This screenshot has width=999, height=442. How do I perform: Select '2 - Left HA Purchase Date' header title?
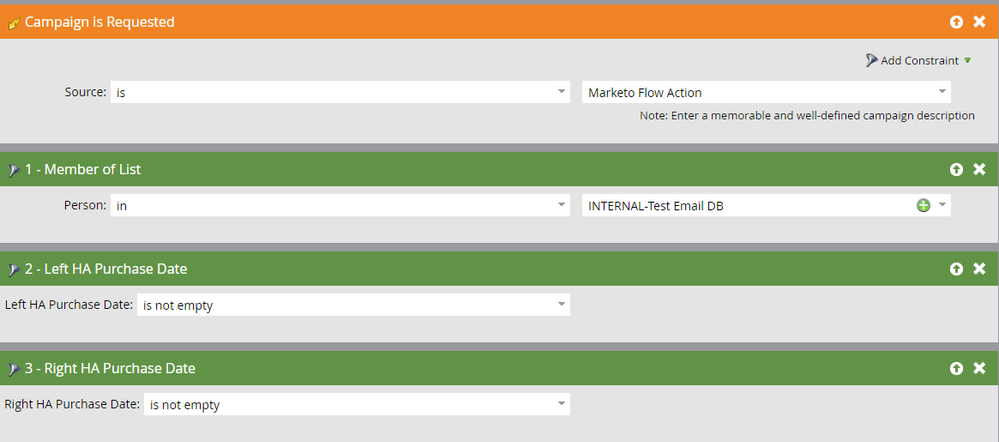(x=106, y=269)
